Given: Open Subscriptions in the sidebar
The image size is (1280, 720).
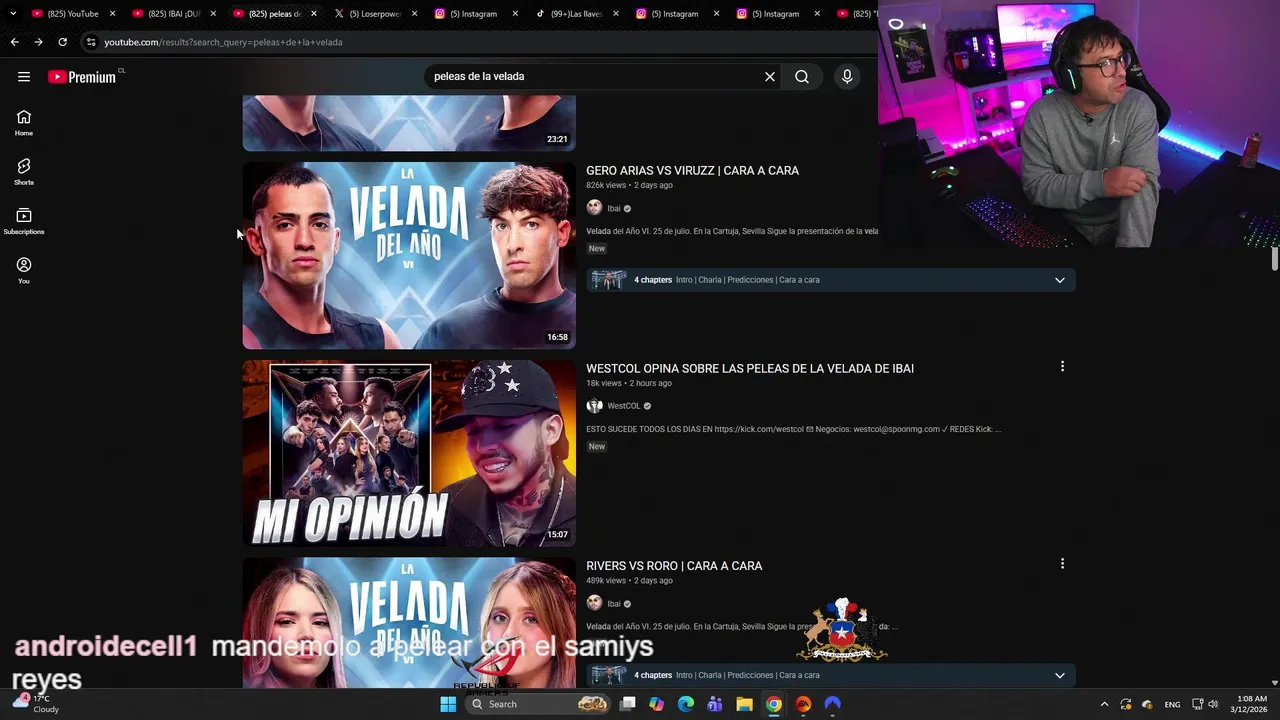Looking at the screenshot, I should (x=24, y=221).
